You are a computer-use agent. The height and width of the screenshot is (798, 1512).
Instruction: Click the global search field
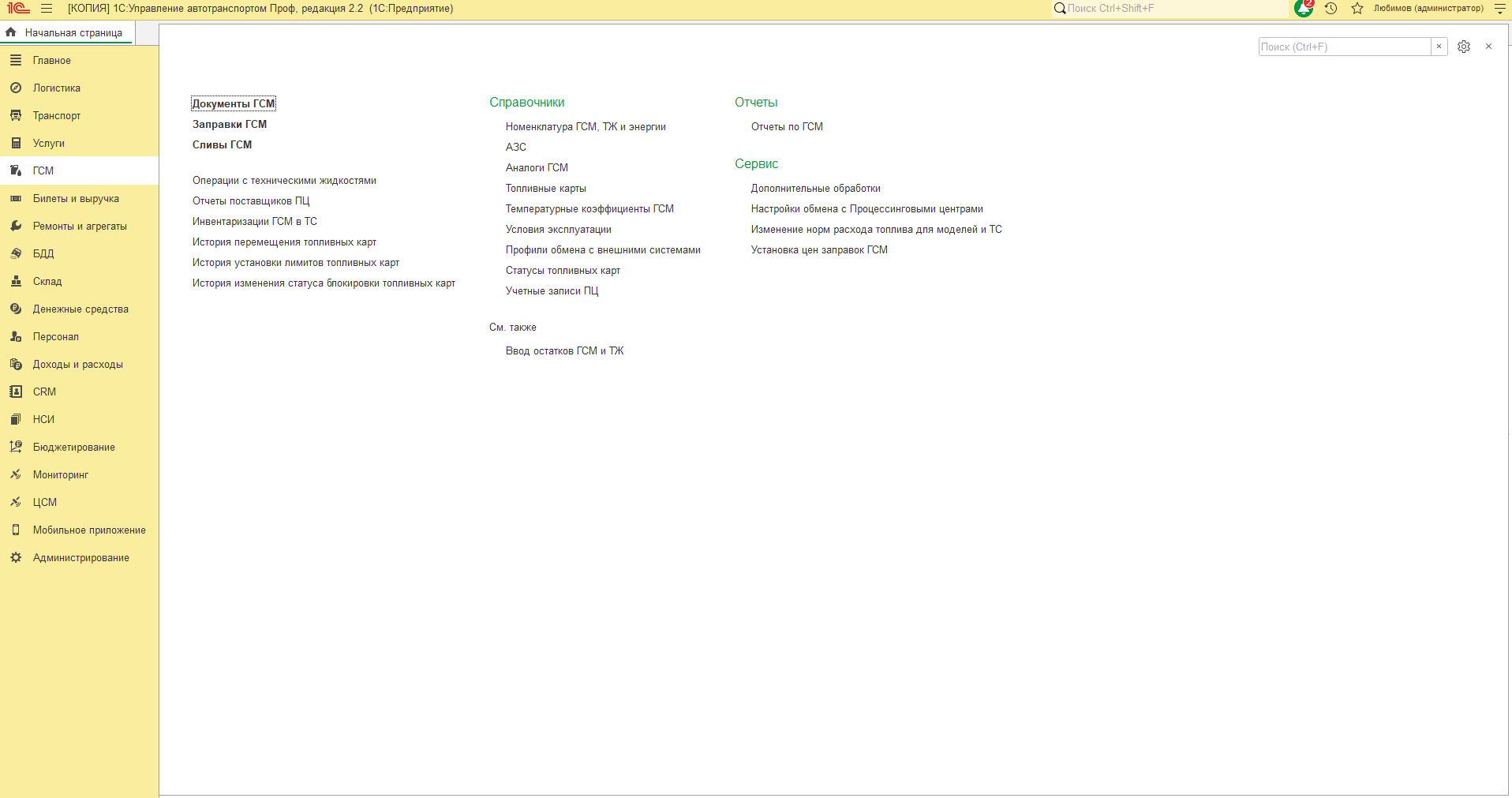point(1170,9)
